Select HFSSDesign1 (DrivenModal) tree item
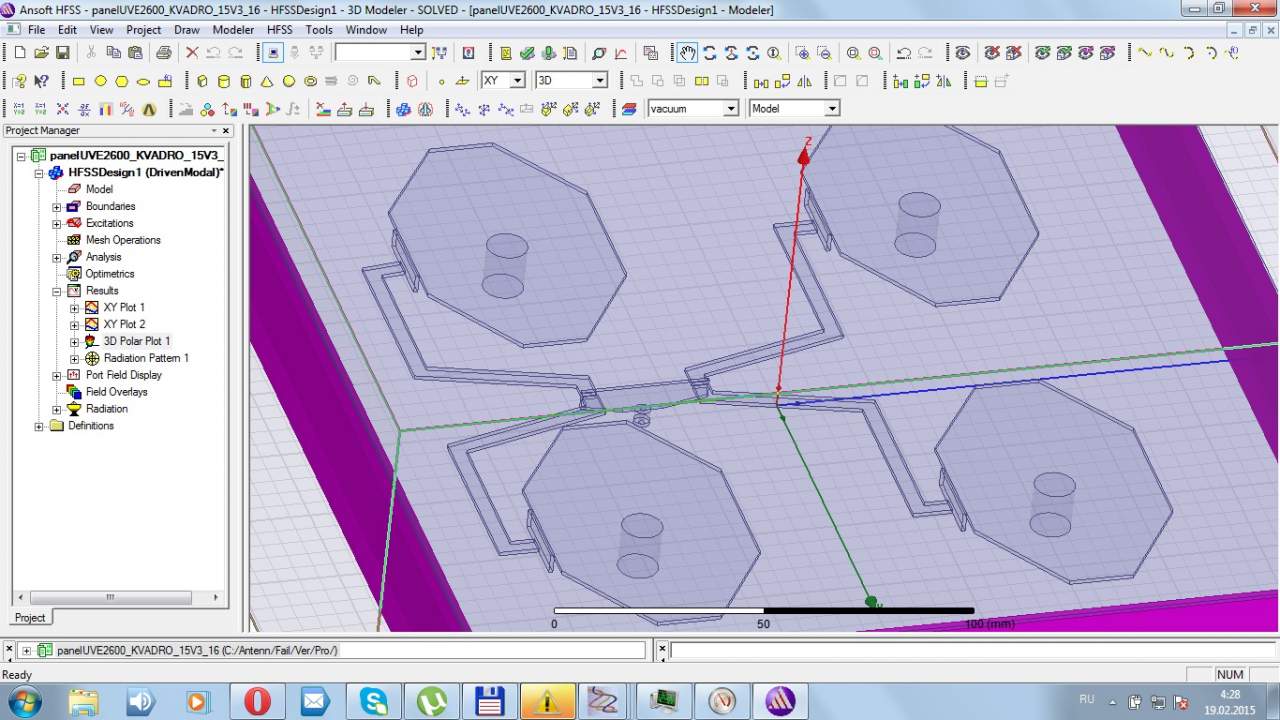This screenshot has height=720, width=1280. coord(145,172)
